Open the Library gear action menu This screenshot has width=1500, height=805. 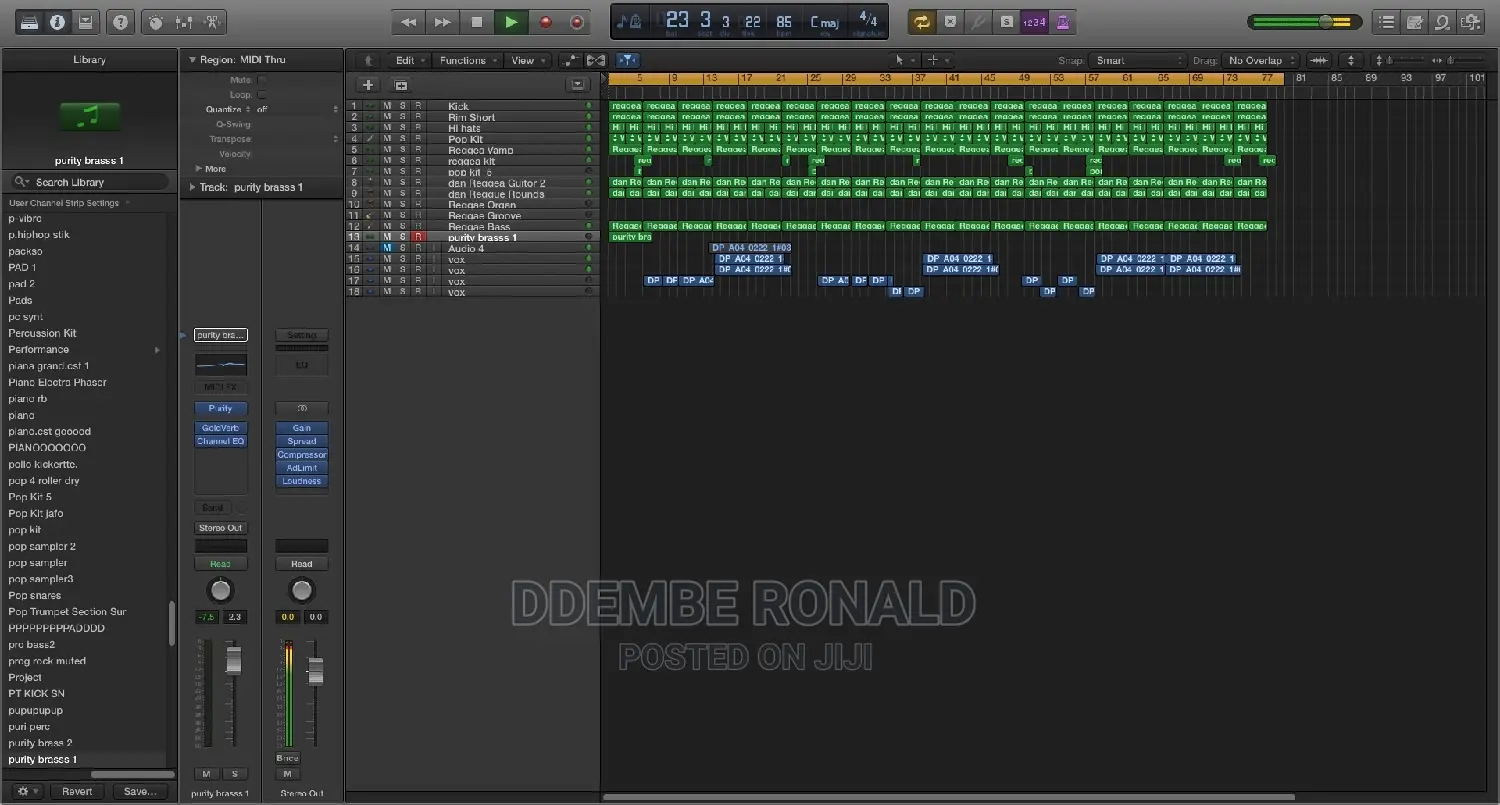coord(27,791)
